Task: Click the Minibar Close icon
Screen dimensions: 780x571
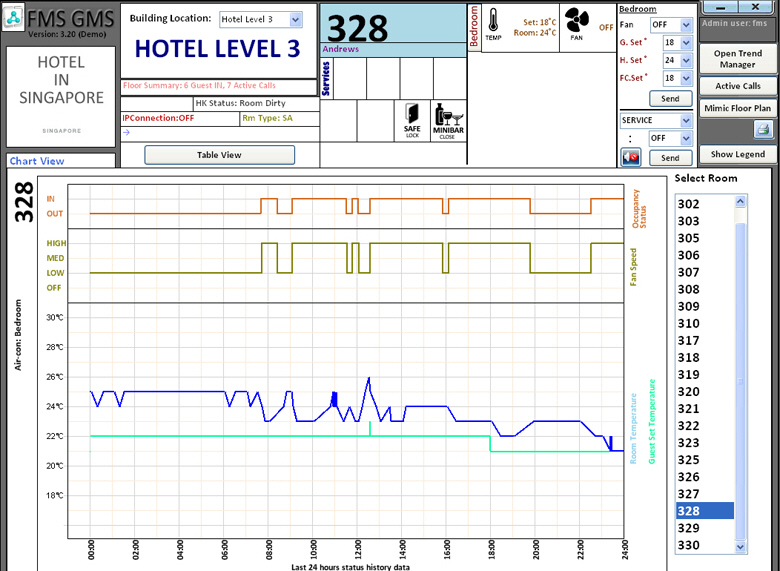Action: click(x=448, y=118)
